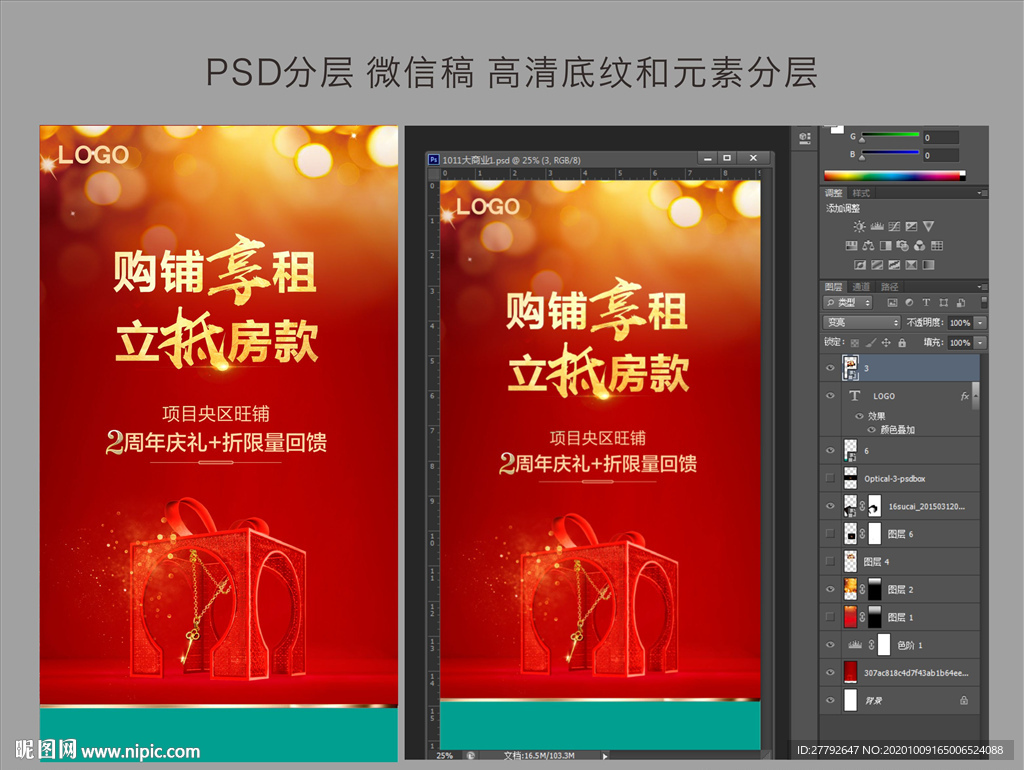The width and height of the screenshot is (1024, 770).
Task: Click the layer mask thumbnail of 图层 1
Action: 876,617
